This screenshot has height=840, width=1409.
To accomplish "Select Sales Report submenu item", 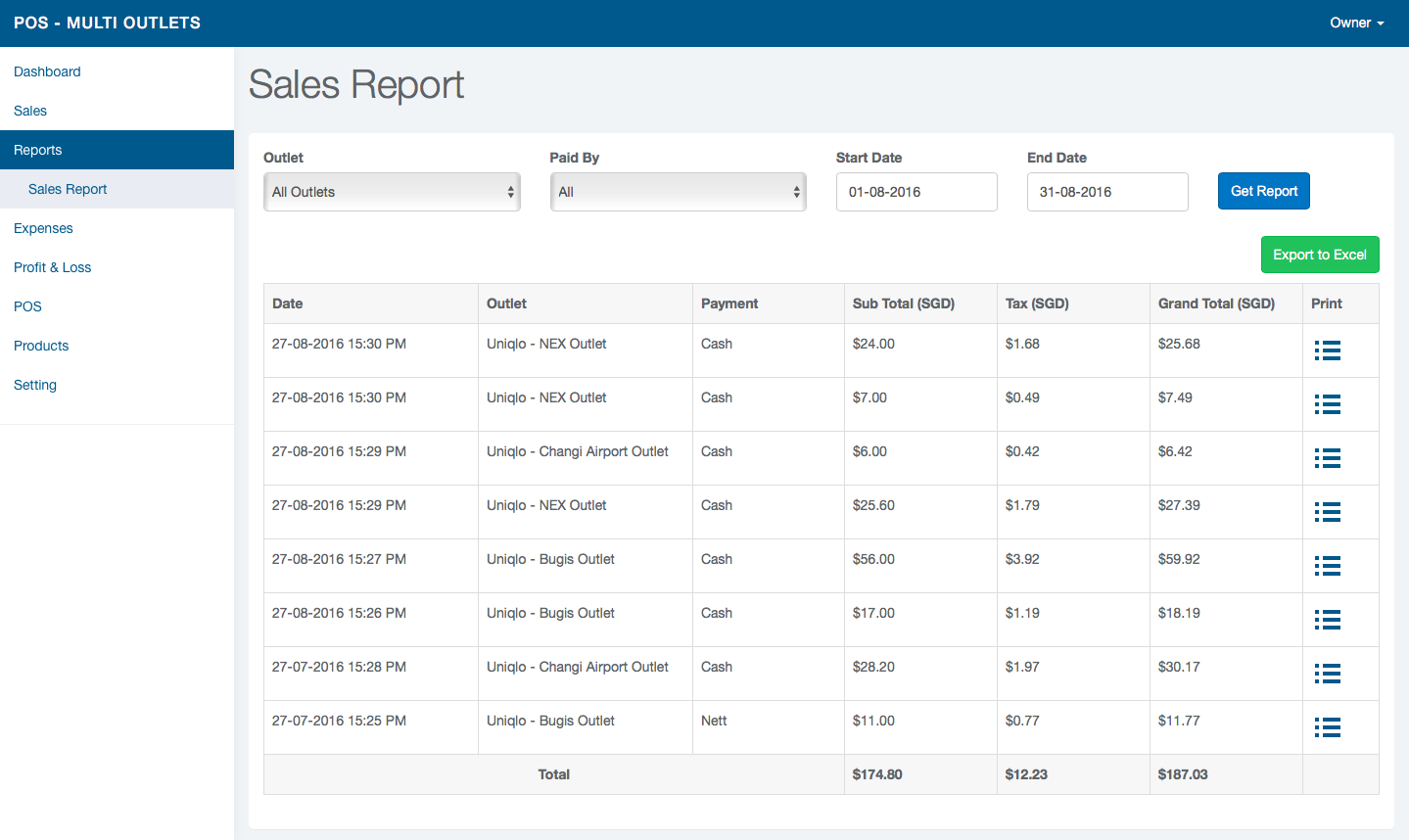I will [68, 189].
